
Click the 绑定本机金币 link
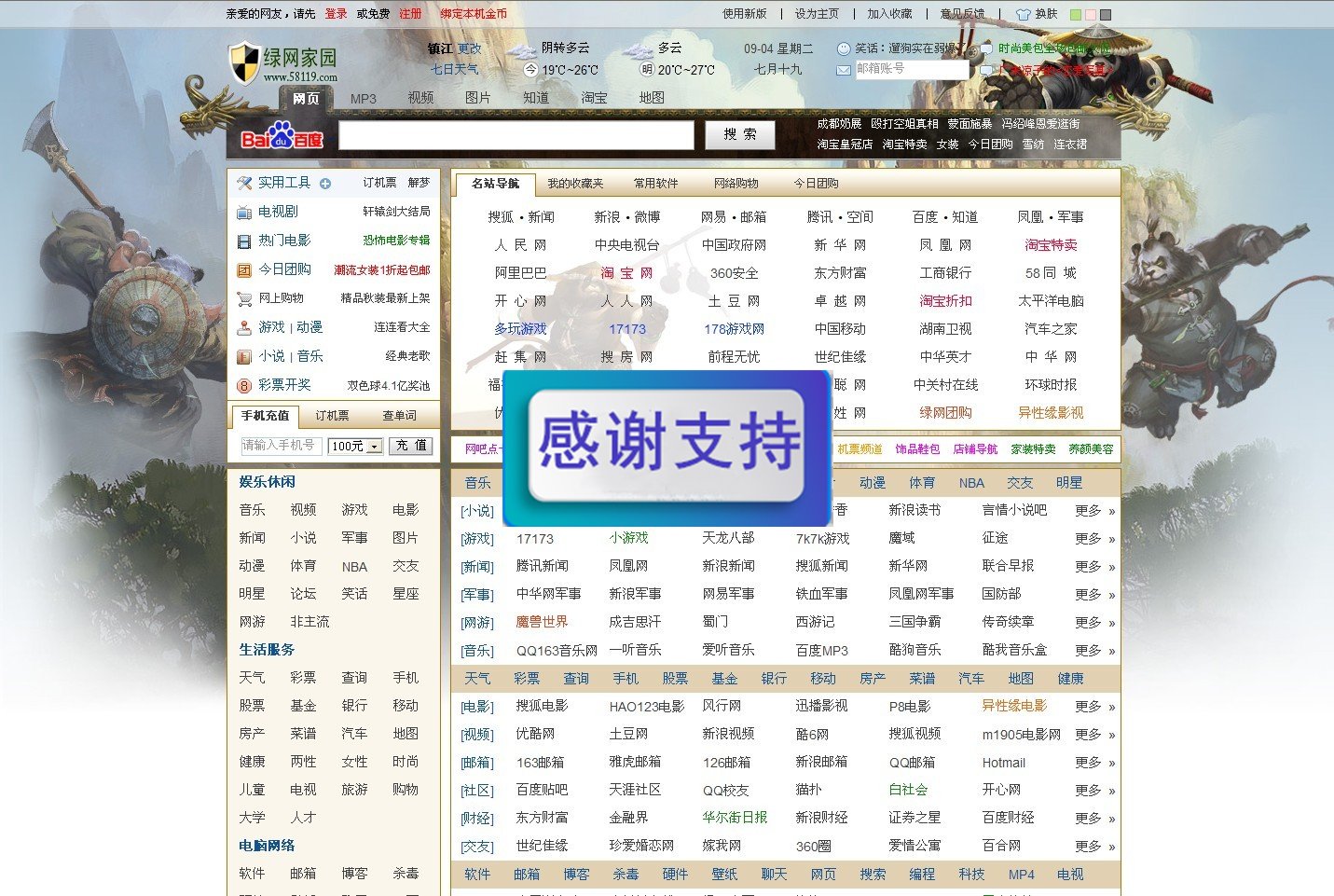pos(474,14)
